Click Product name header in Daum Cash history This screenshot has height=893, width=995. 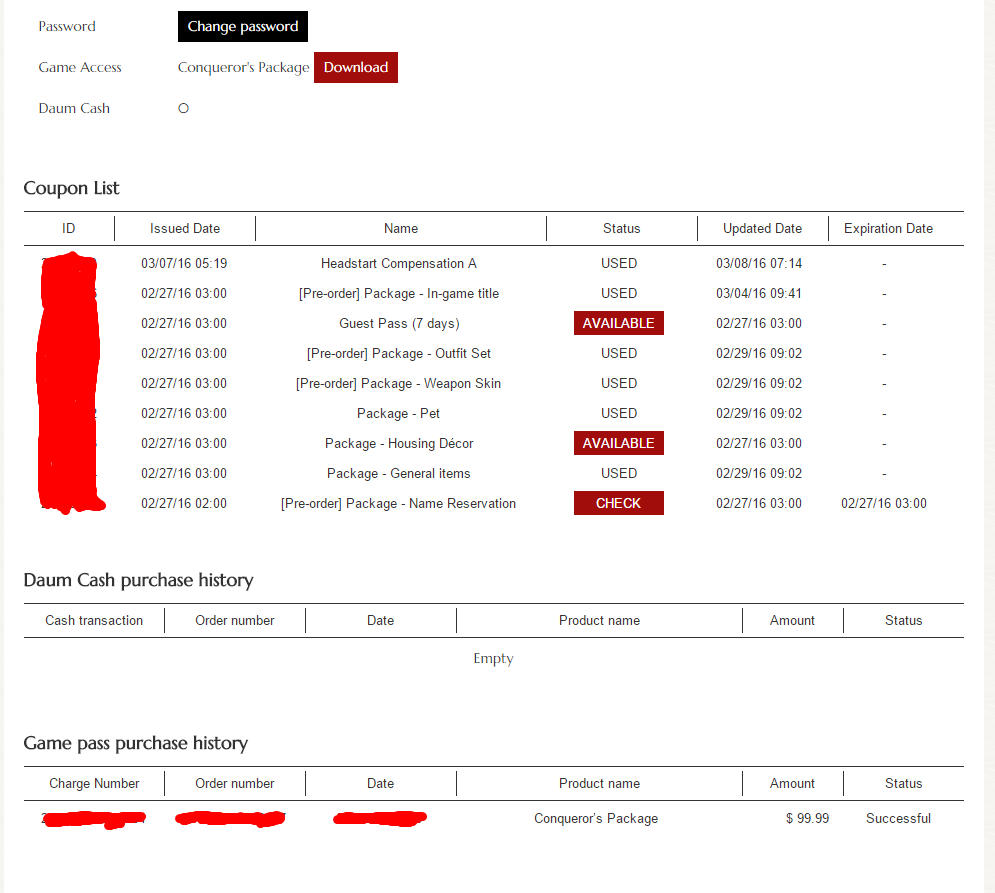pos(599,621)
